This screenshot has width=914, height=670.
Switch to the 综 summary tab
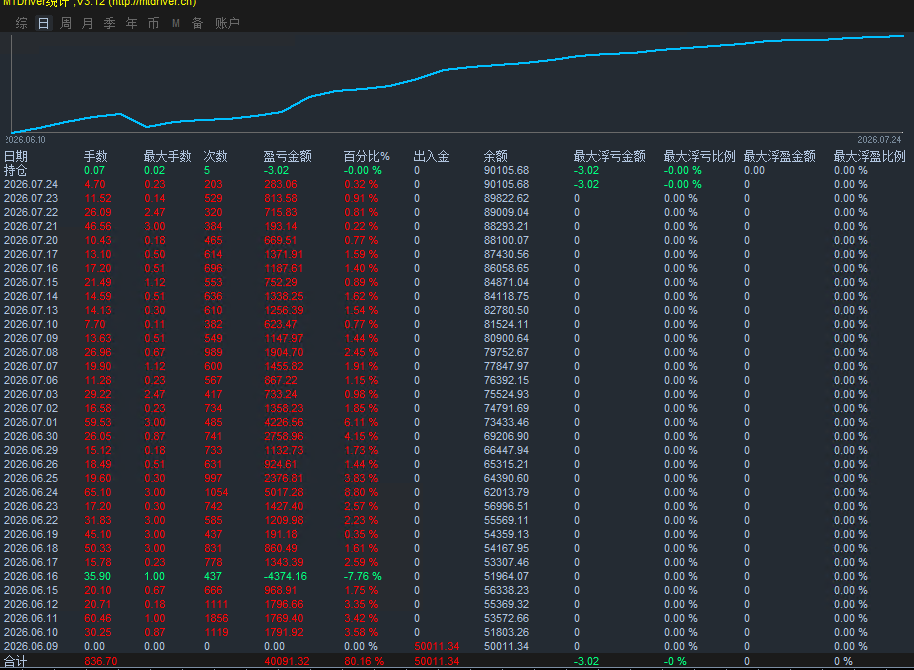coord(22,23)
